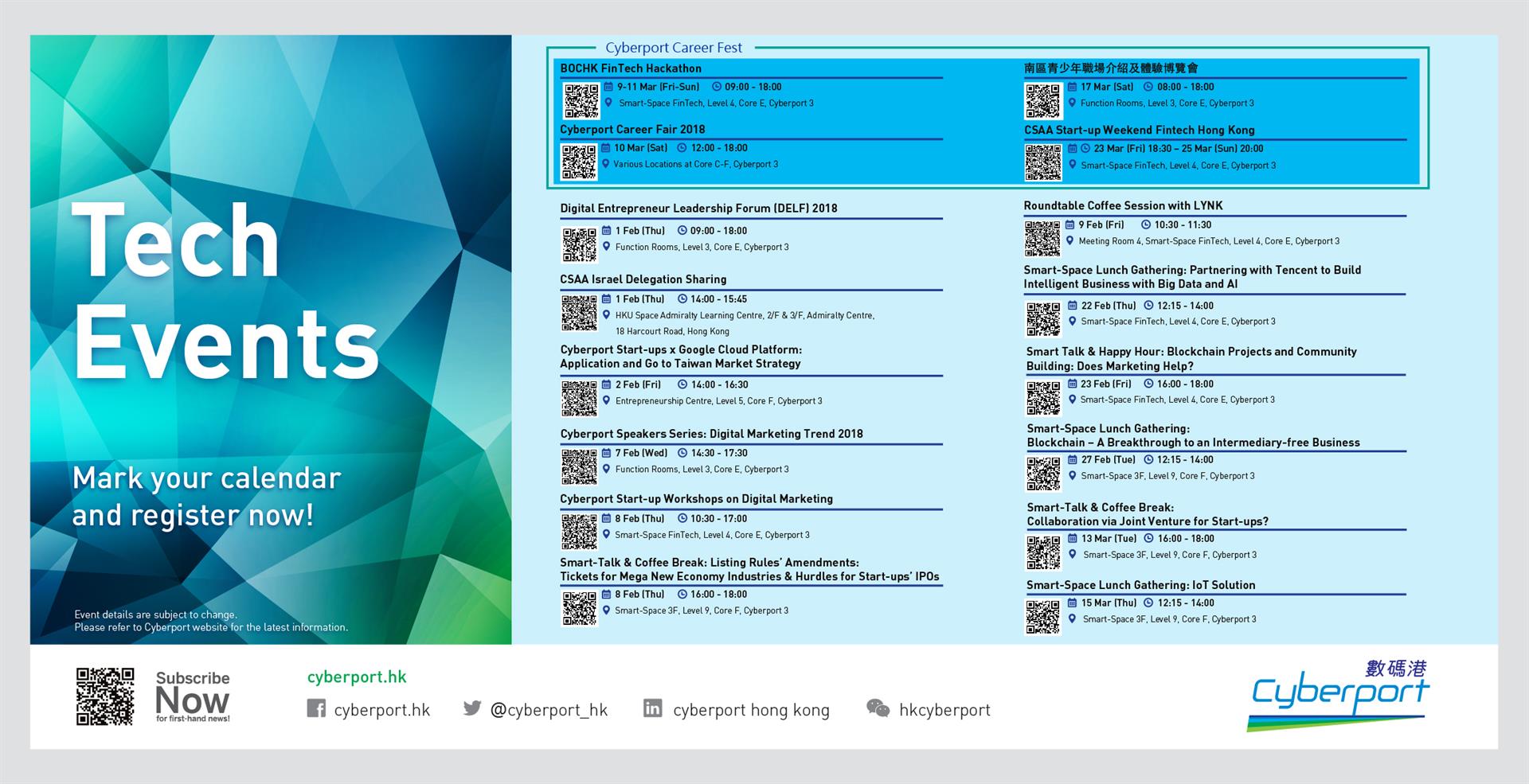This screenshot has height=784, width=1529.
Task: Click the CSAA Israel Delegation Sharing title
Action: pos(643,279)
